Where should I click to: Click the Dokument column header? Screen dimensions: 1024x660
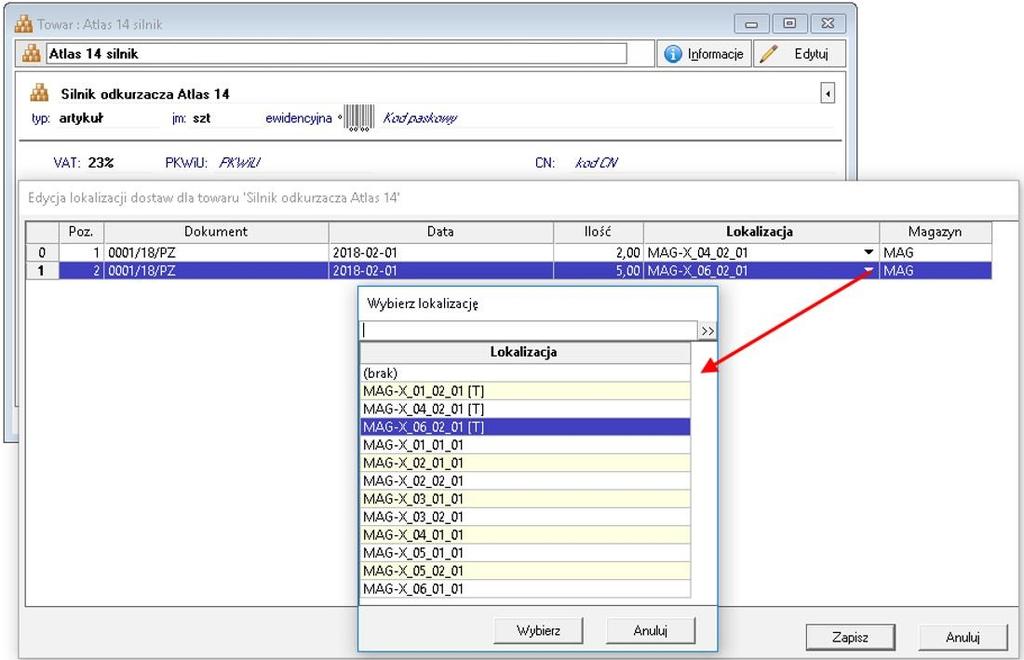pyautogui.click(x=216, y=231)
